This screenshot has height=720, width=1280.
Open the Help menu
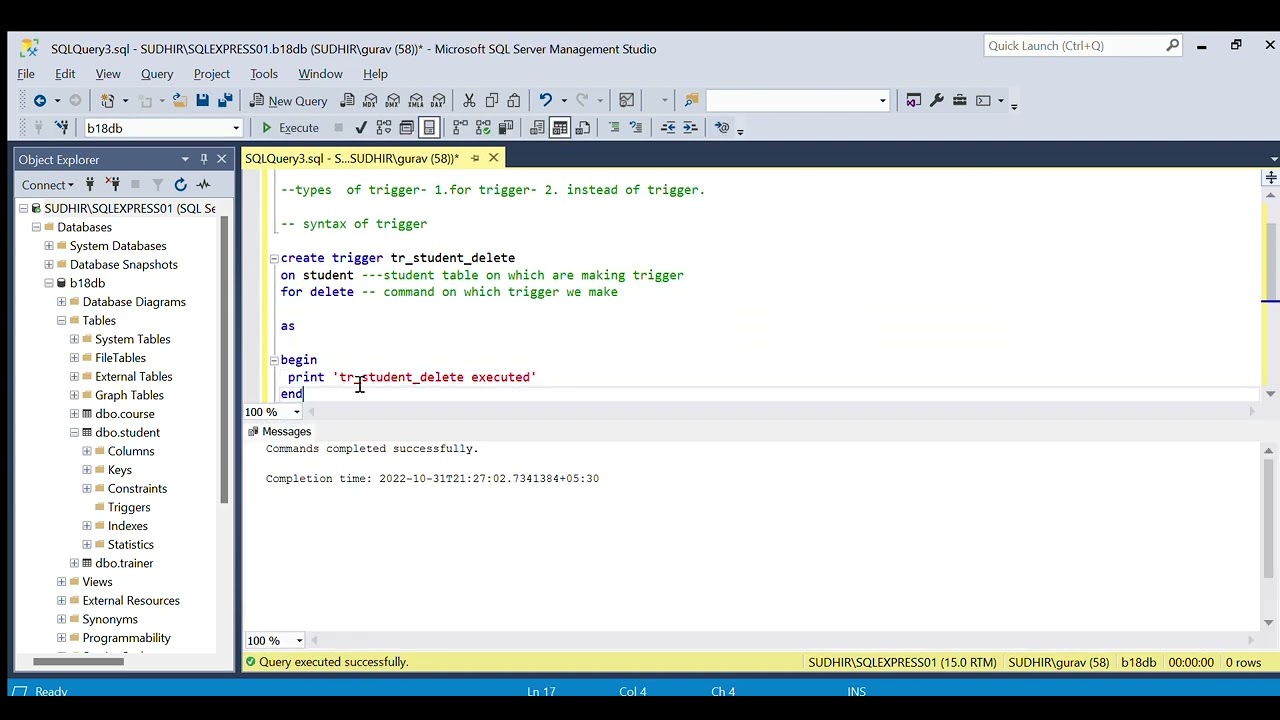(x=375, y=74)
